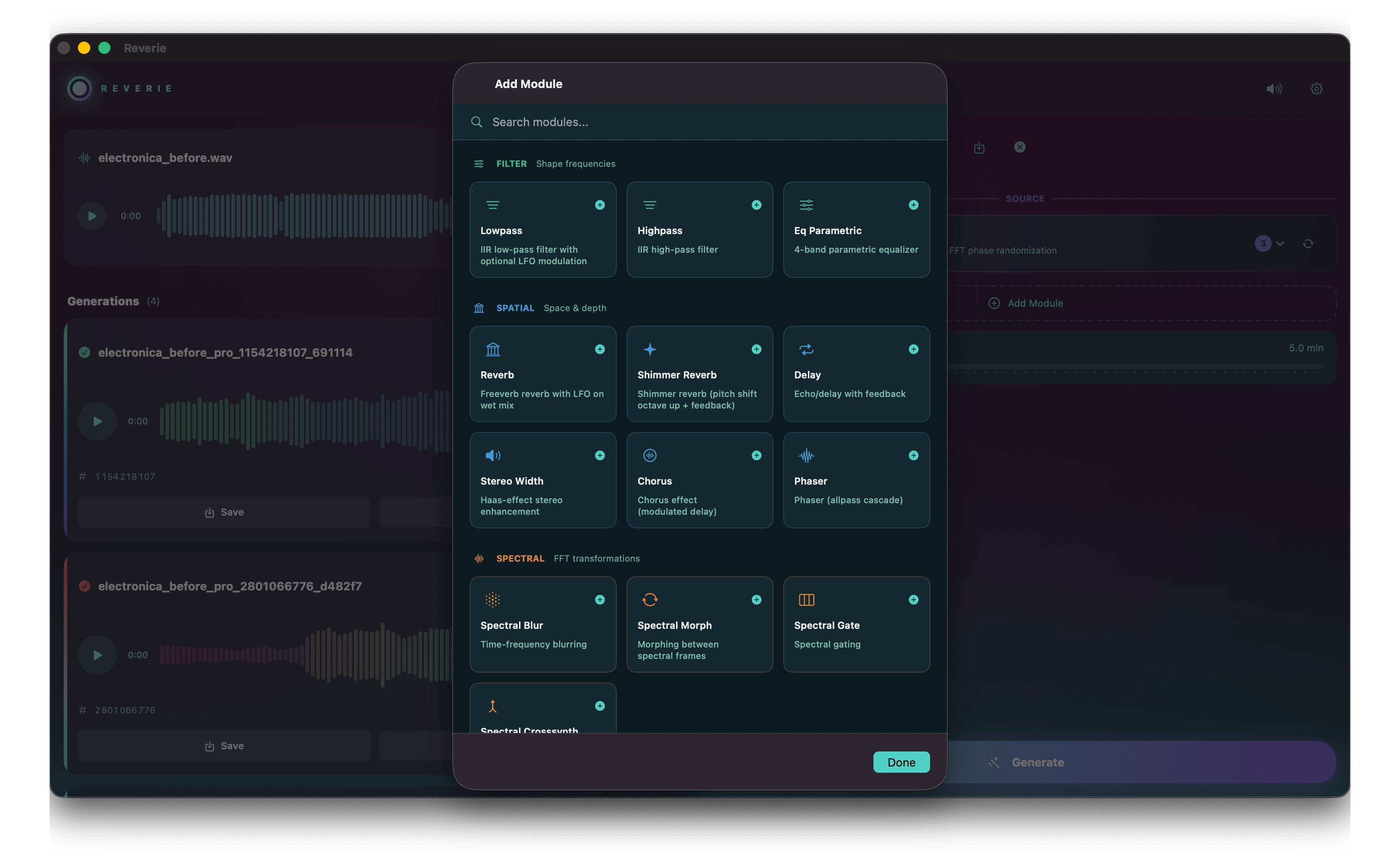Viewport: 1400px width, 863px height.
Task: Toggle red status on generation 2801066776
Action: (85, 586)
